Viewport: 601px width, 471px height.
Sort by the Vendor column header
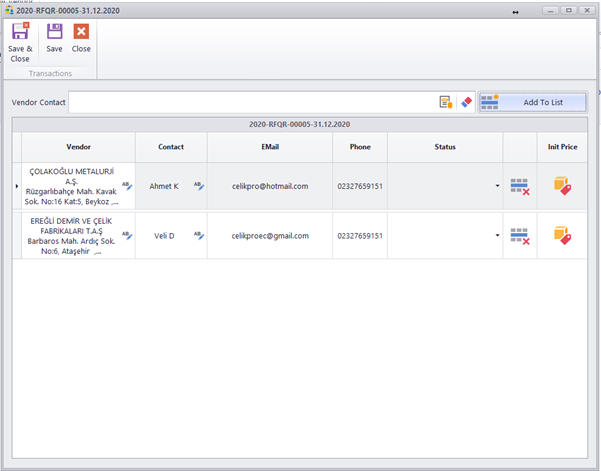click(78, 147)
